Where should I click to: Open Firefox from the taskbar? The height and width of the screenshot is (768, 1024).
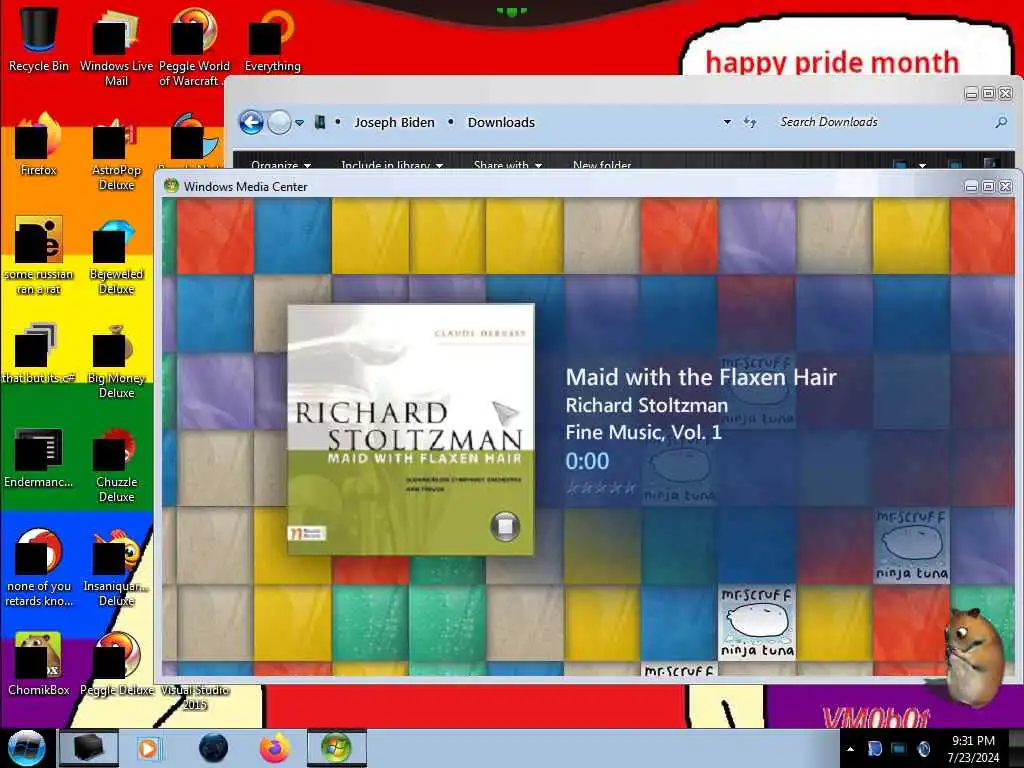click(274, 748)
